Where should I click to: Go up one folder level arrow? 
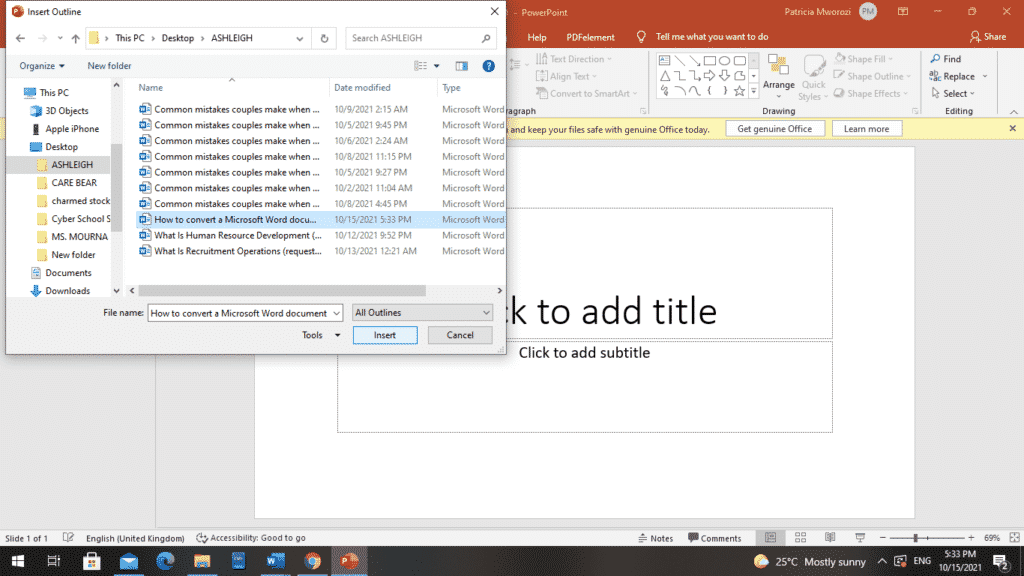tap(76, 39)
